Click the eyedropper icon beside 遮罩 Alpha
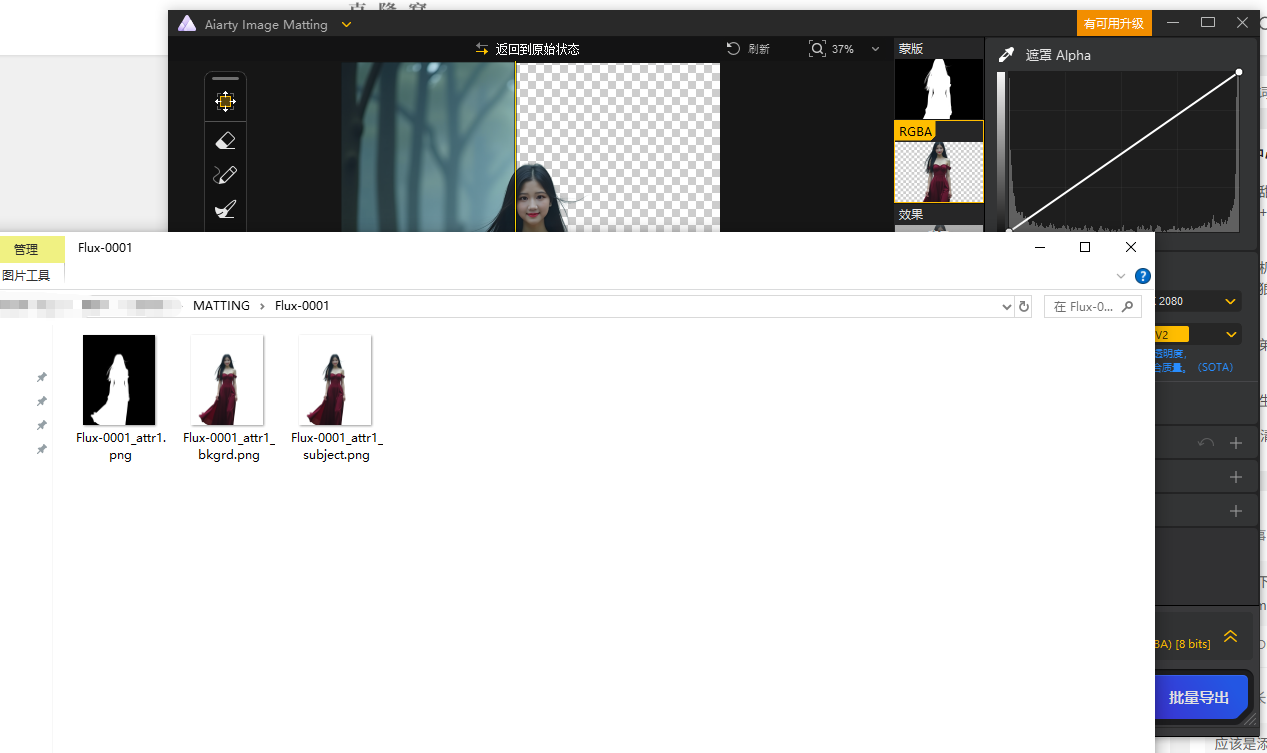 pos(1007,55)
